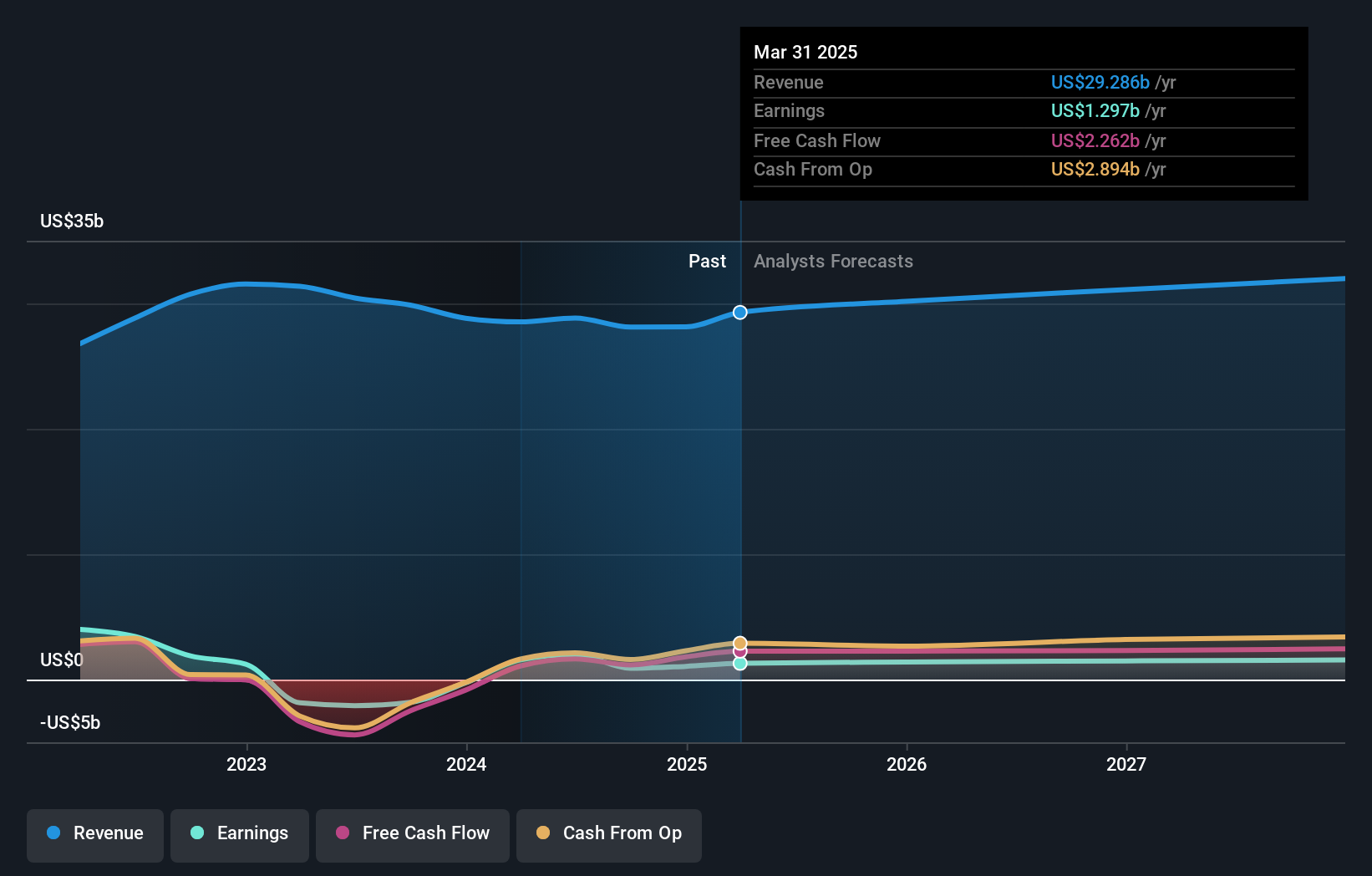Click the Cash From Op label in tooltip
Image resolution: width=1372 pixels, height=876 pixels.
click(813, 170)
